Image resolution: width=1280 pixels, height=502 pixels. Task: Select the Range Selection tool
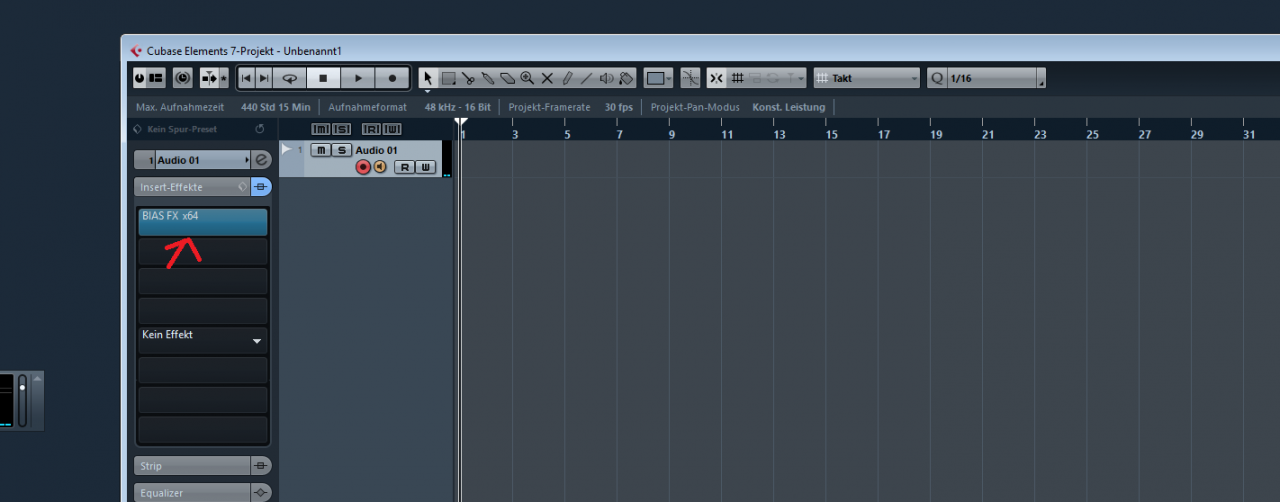click(449, 78)
